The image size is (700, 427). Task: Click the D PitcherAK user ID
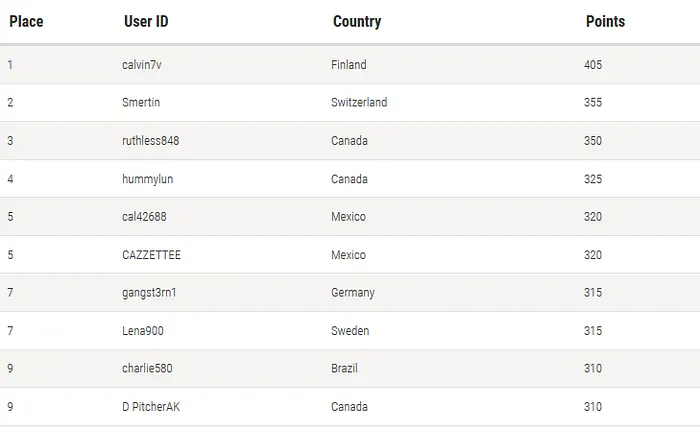click(151, 407)
